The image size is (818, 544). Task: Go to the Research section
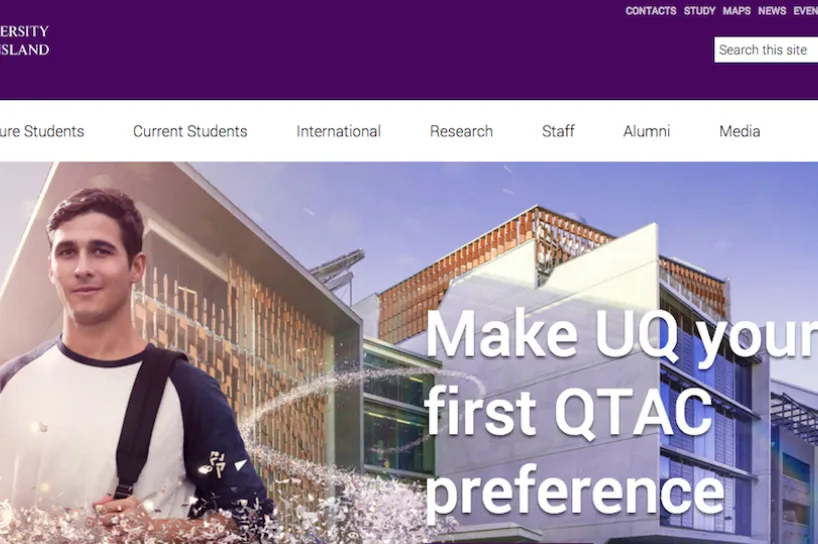(461, 131)
